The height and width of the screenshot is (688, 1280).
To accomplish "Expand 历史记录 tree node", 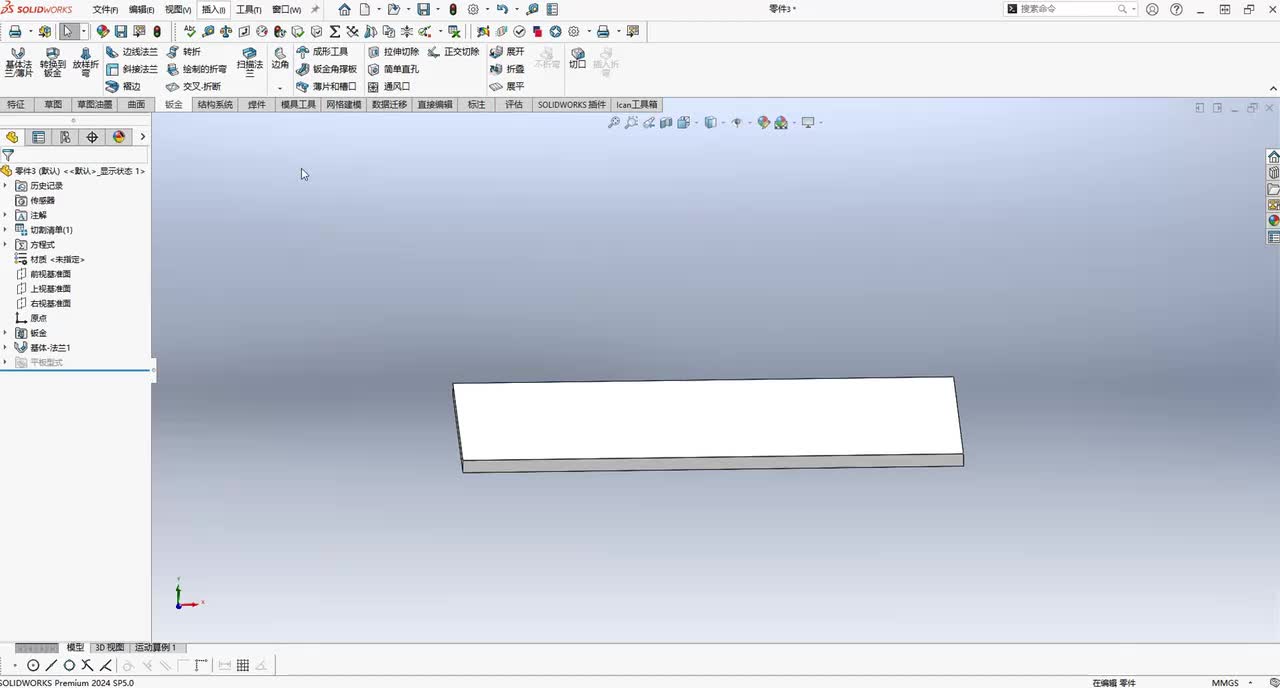I will (5, 186).
